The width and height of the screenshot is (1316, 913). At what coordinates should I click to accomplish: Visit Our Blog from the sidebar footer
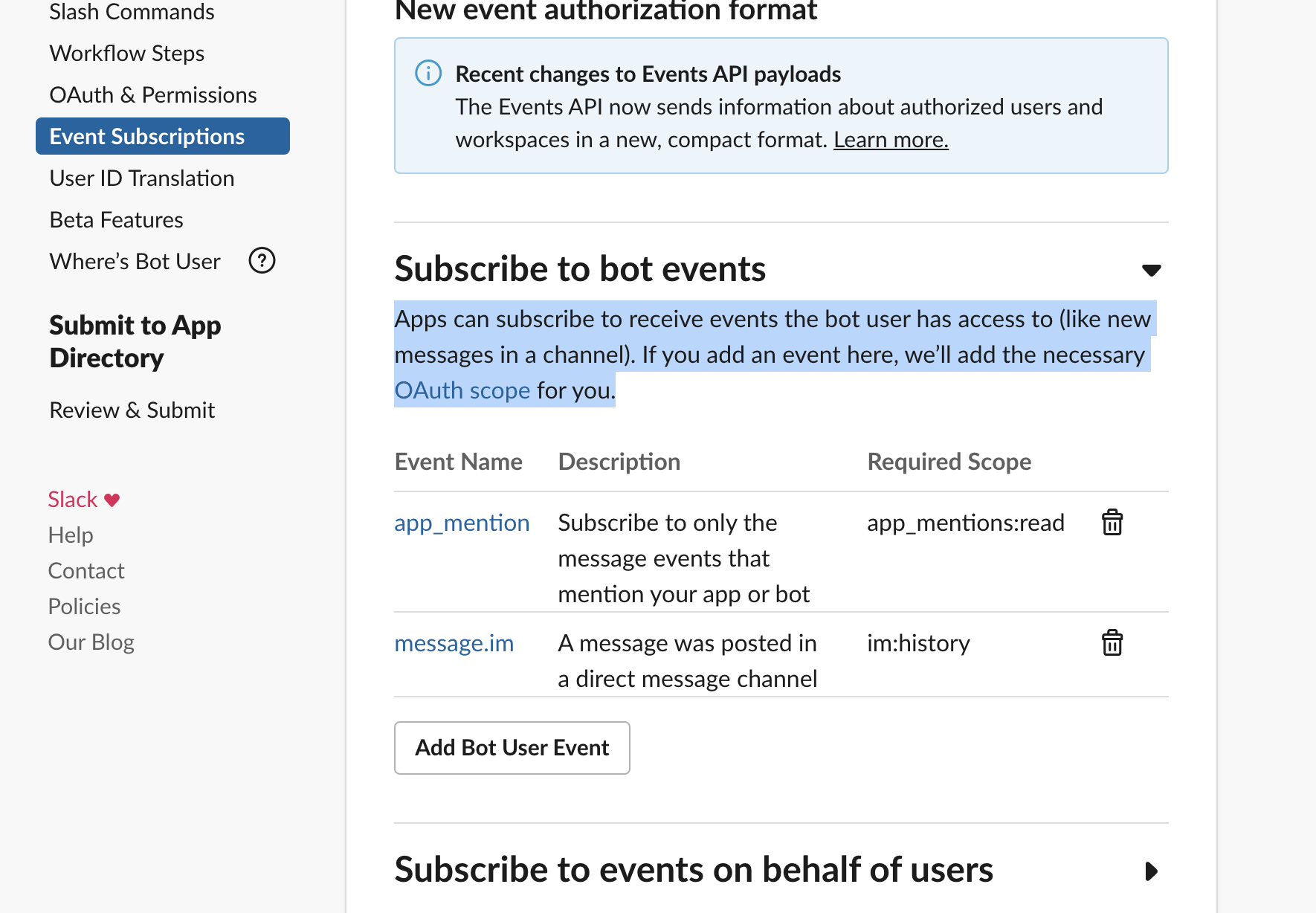click(x=91, y=642)
